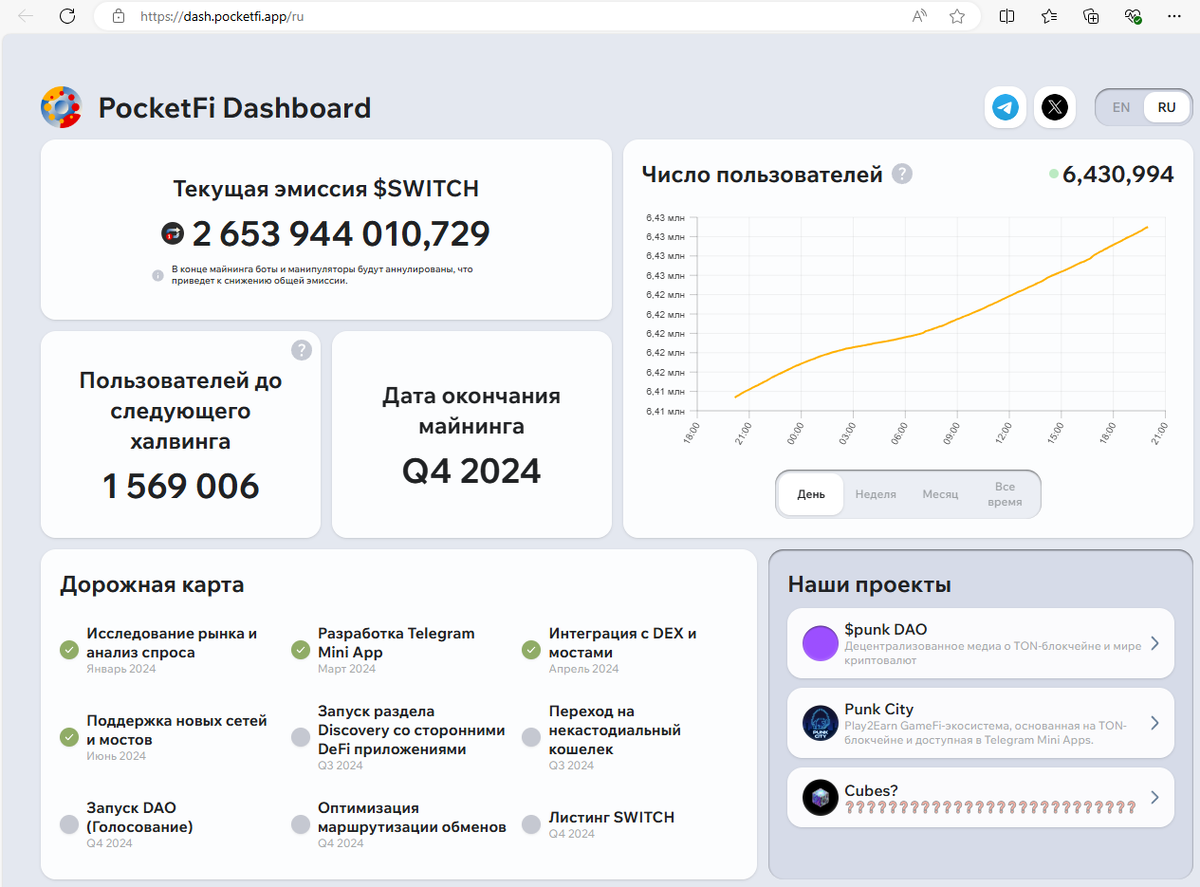
Task: Click the user count value 6,430,994
Action: pyautogui.click(x=1118, y=174)
